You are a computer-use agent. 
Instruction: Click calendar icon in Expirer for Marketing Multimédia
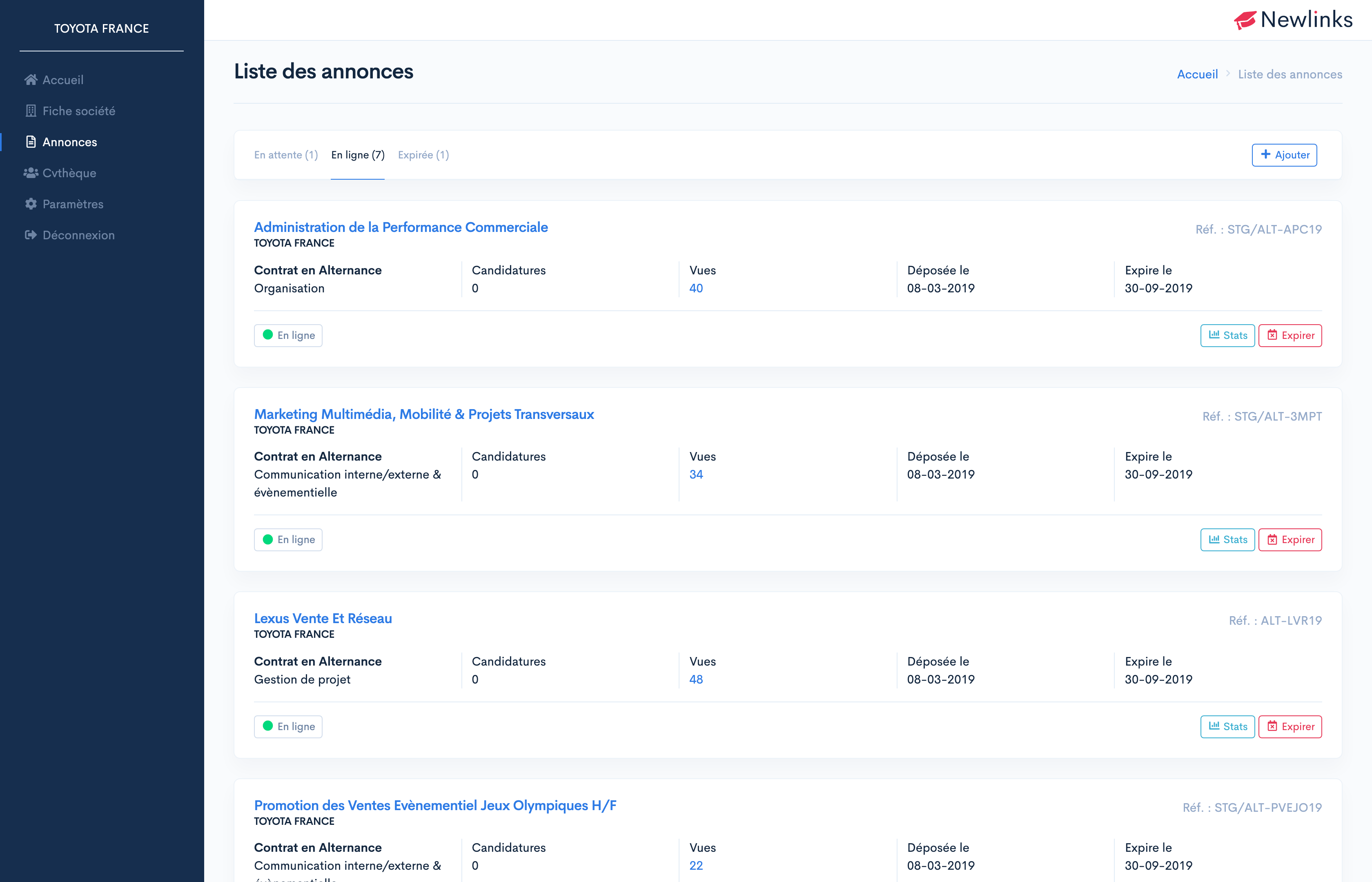click(x=1272, y=539)
